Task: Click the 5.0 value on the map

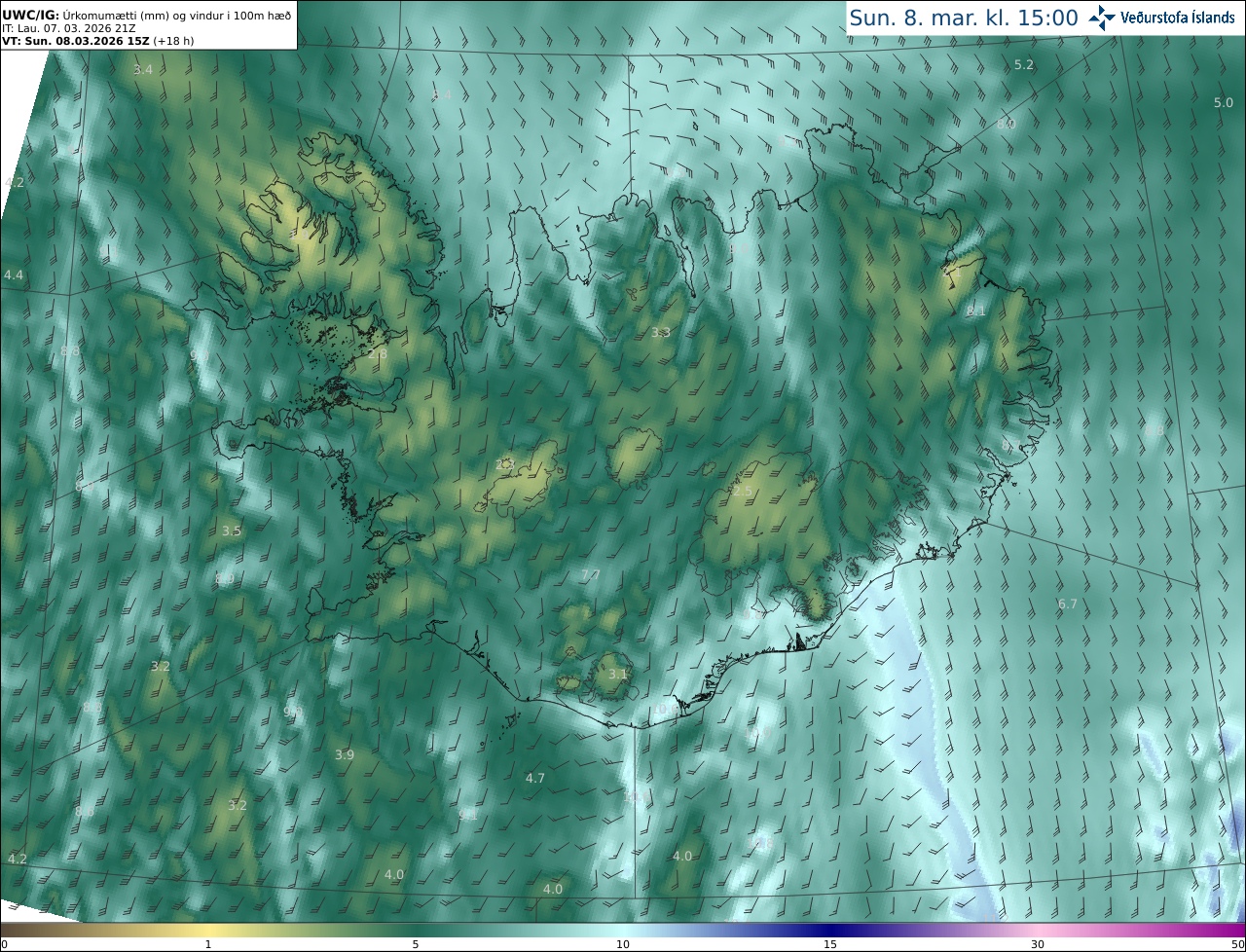Action: point(1224,103)
